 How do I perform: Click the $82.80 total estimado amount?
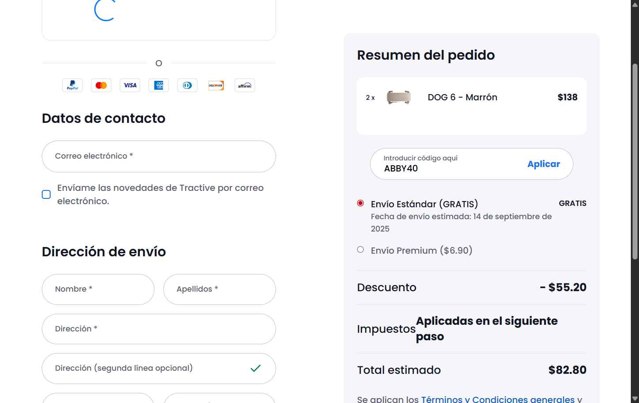click(x=567, y=370)
